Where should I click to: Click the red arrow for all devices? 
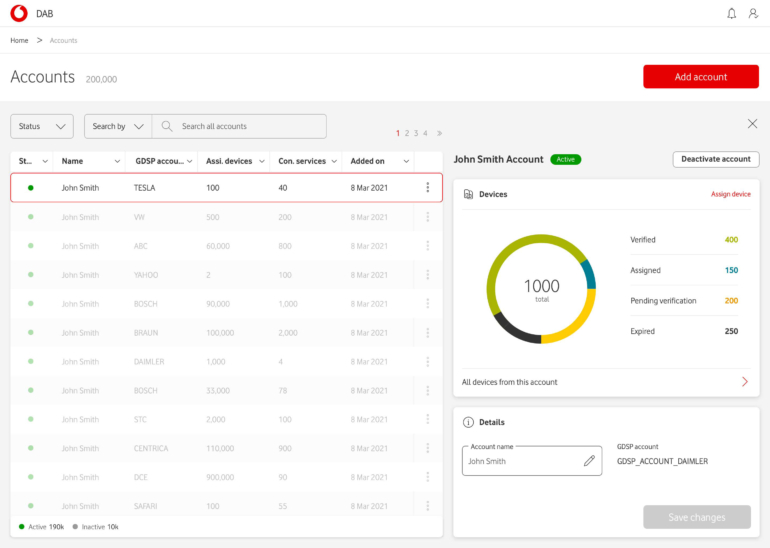click(x=744, y=382)
